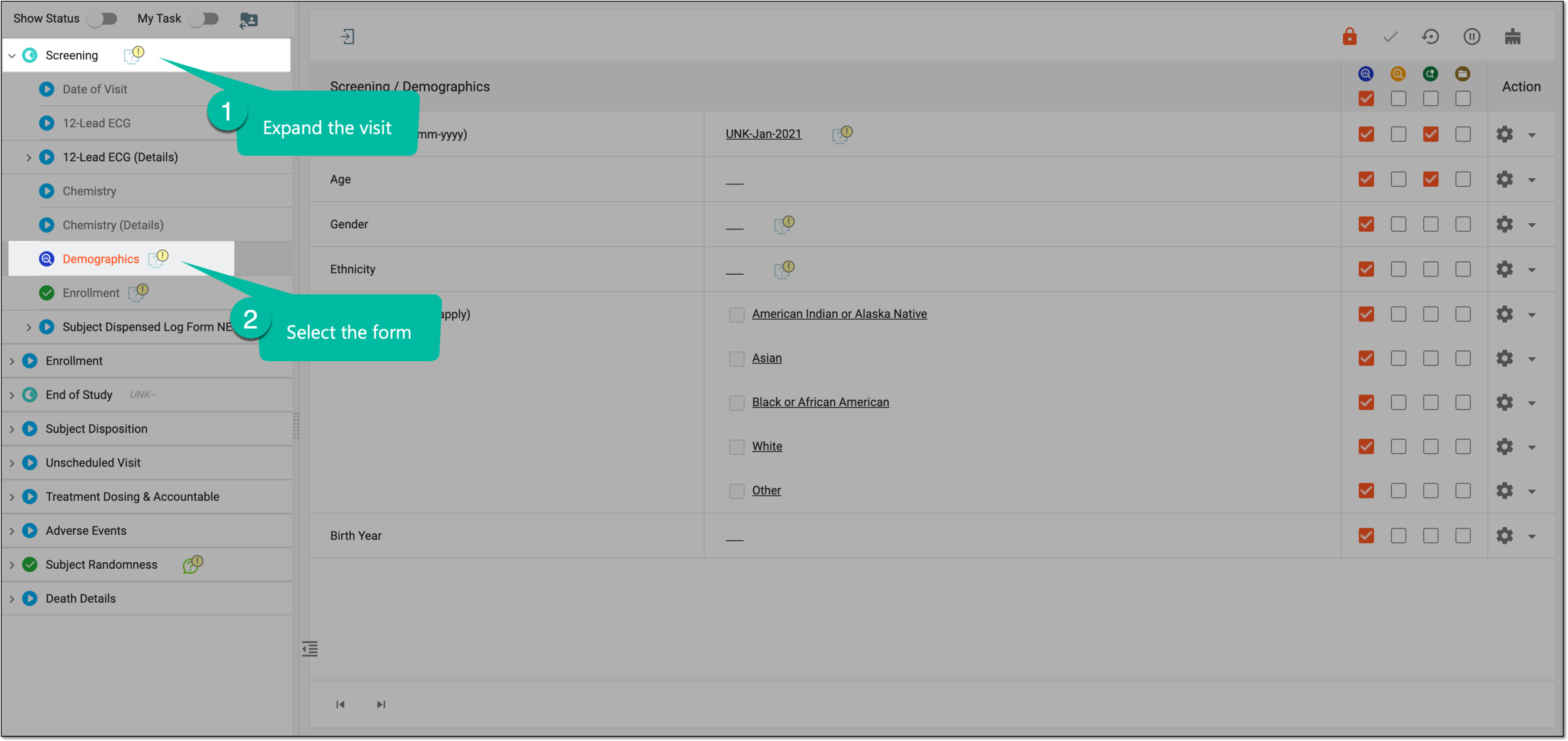Select the Unscheduled Visit item

(x=93, y=463)
